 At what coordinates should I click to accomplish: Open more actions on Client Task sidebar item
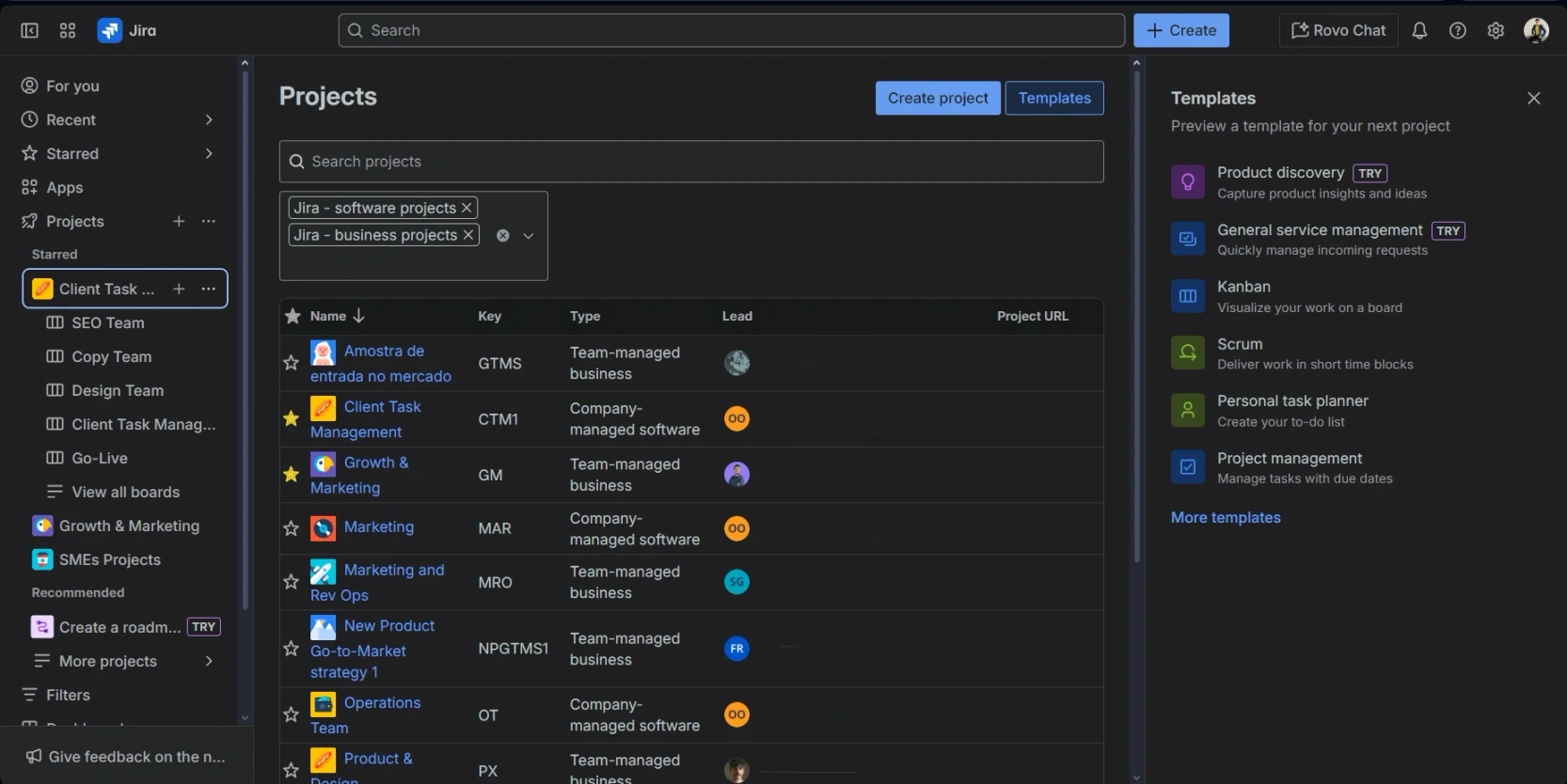(x=209, y=289)
